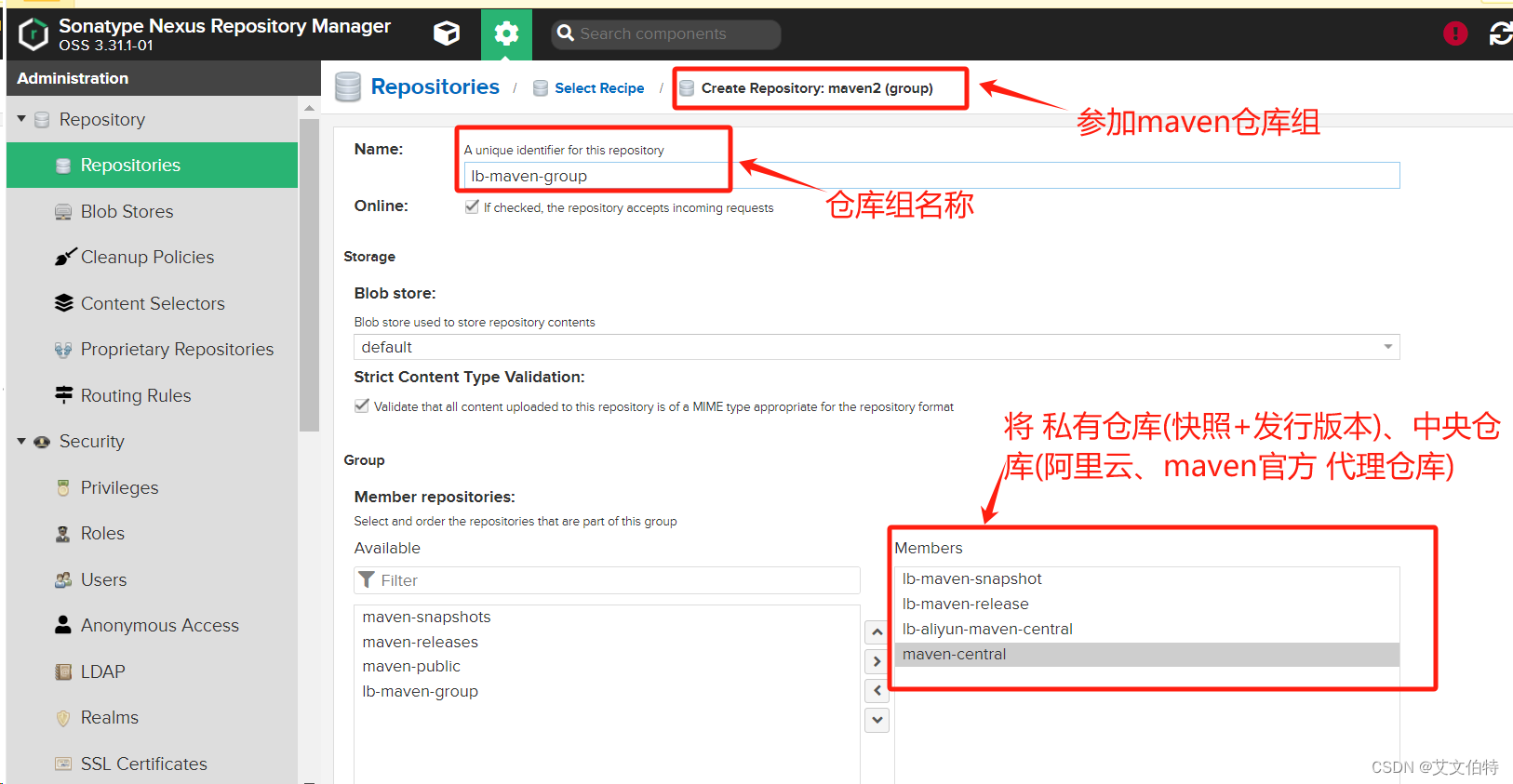Move selected member up with up-arrow button
The width and height of the screenshot is (1513, 784).
(877, 632)
